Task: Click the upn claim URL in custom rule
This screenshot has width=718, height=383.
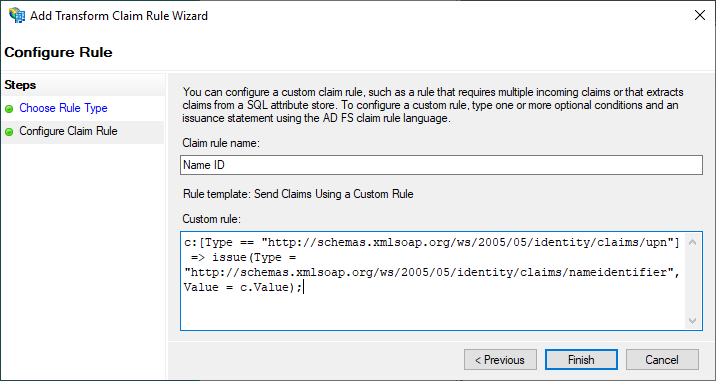Action: click(x=470, y=242)
